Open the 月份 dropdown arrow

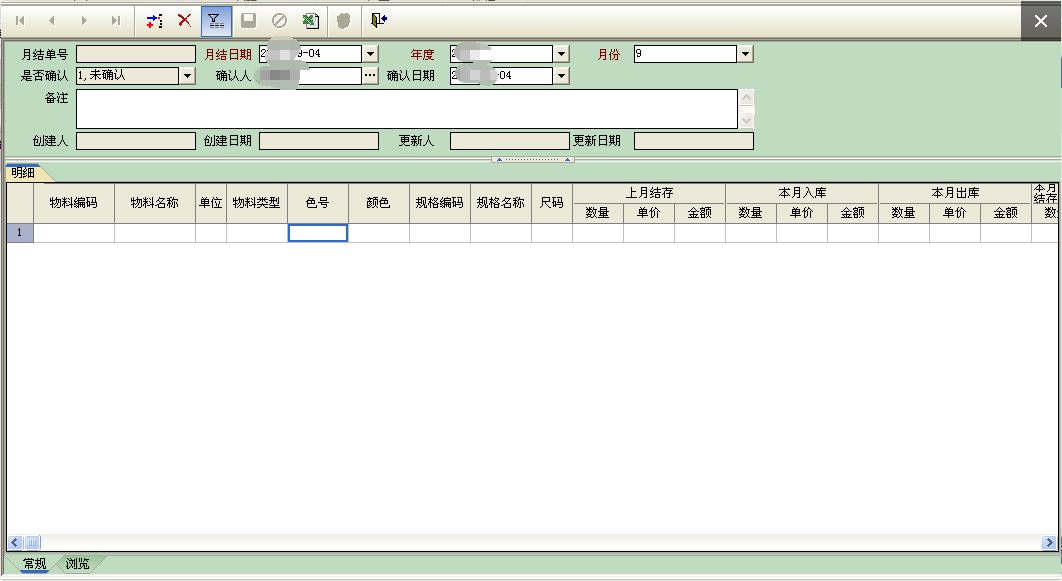pos(745,54)
